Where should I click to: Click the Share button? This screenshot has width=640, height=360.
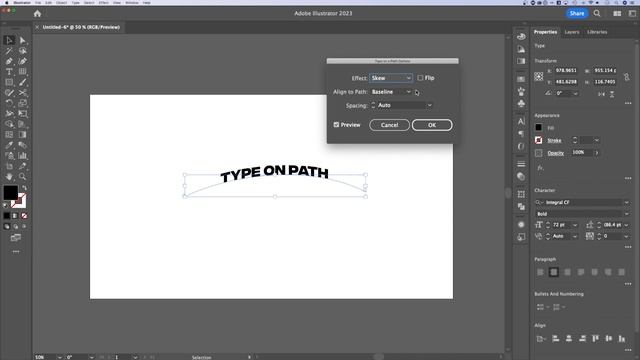pyautogui.click(x=577, y=13)
